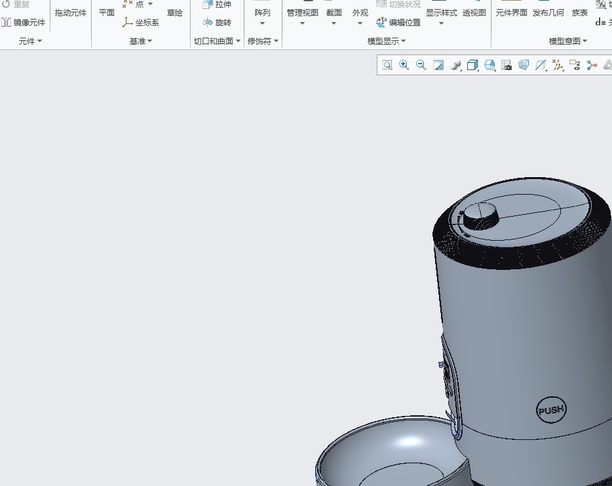Viewport: 612px width, 486px height.
Task: Select the 旋转 revolve tool
Action: click(x=216, y=22)
